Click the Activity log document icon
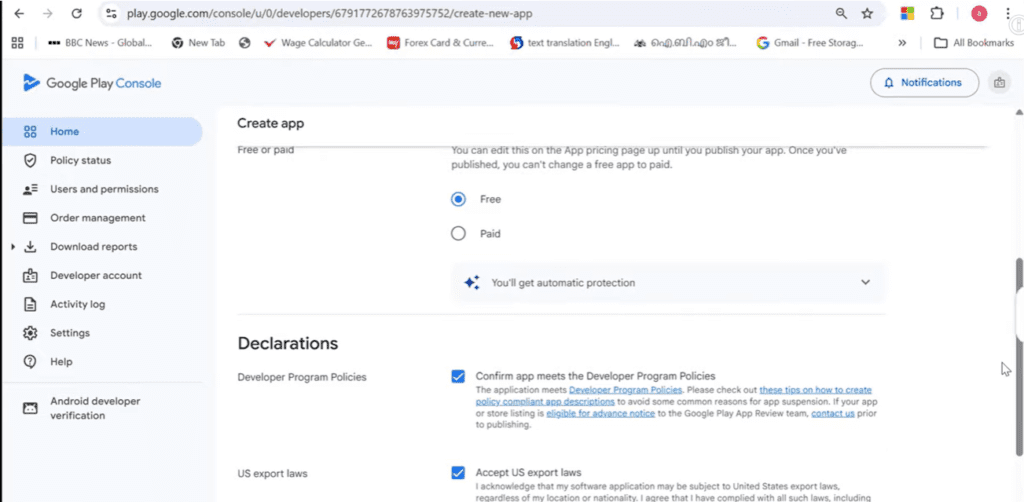 click(x=30, y=304)
